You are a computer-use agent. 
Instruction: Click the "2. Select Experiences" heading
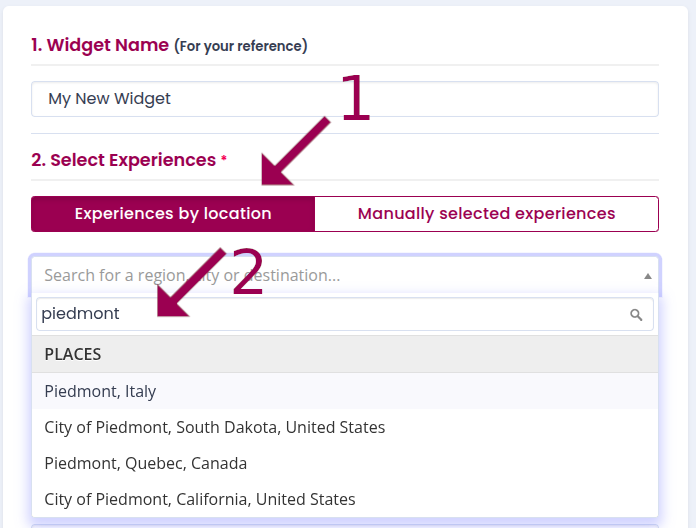pos(123,160)
